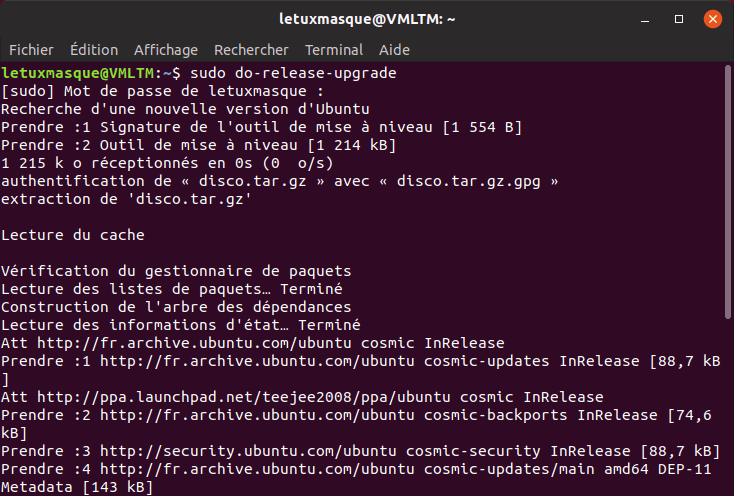
Task: Open the Fichier menu
Action: point(31,50)
